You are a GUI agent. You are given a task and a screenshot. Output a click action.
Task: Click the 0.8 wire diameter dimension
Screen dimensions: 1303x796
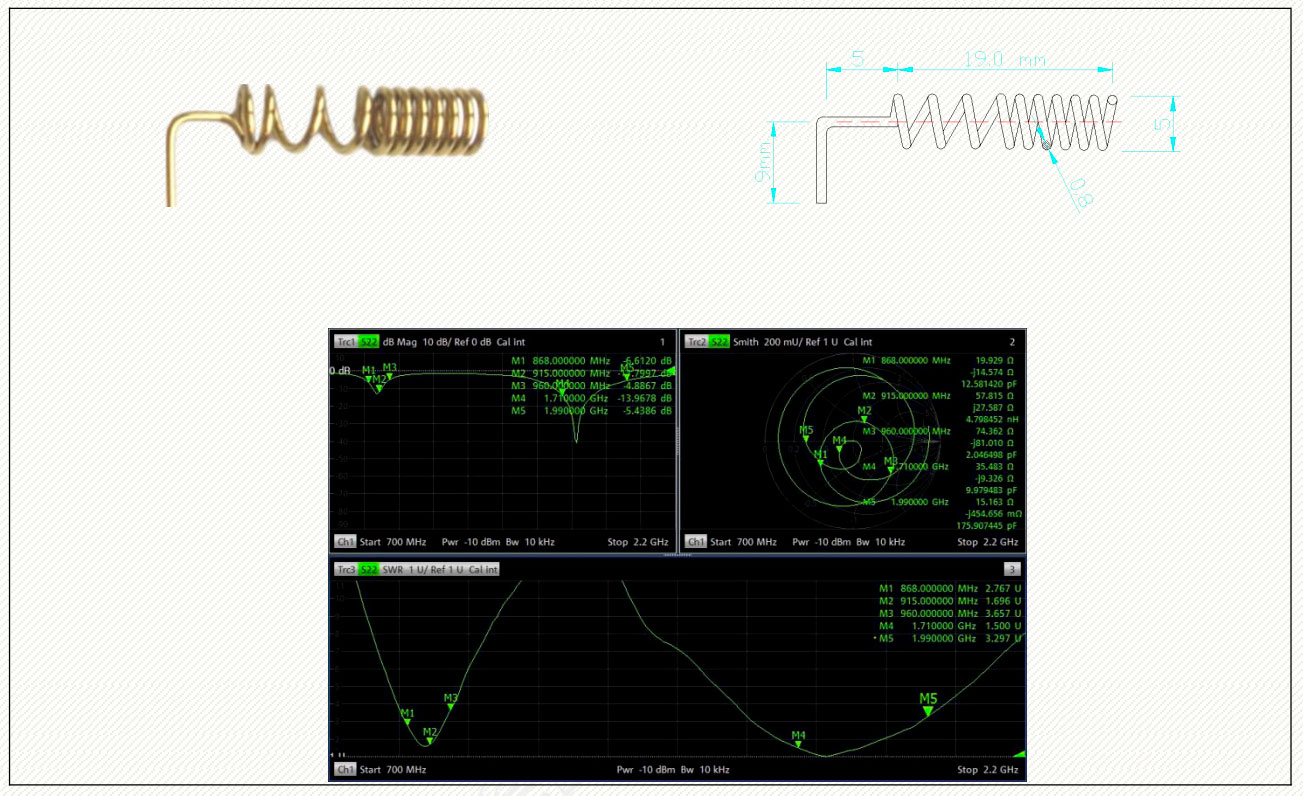pos(1081,191)
